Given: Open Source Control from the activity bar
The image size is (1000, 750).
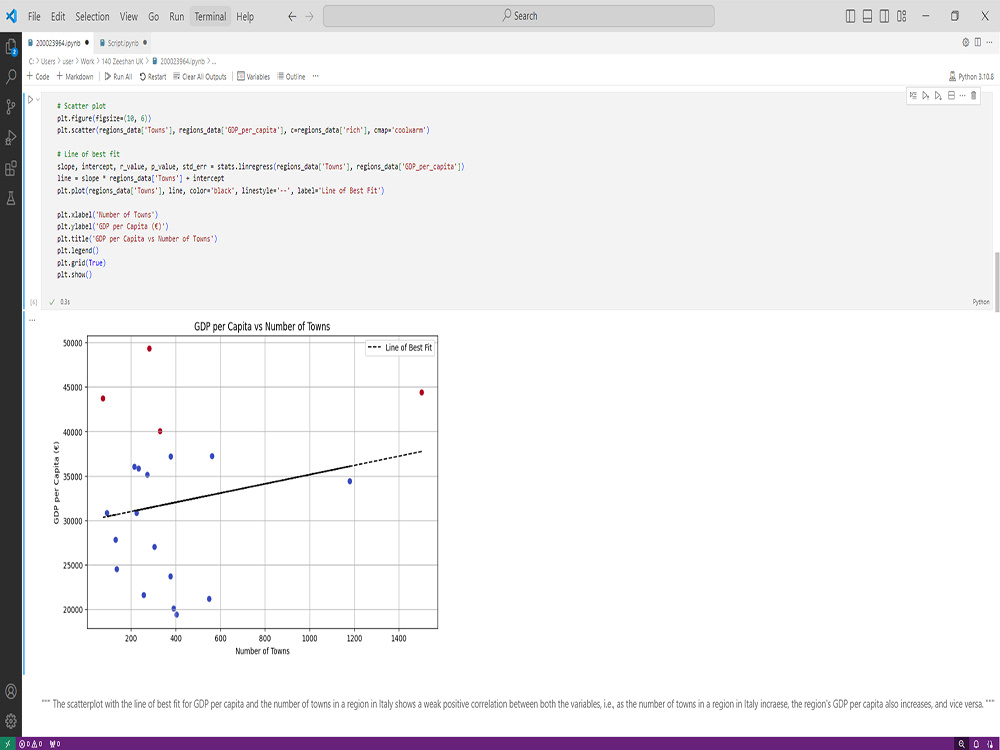Looking at the screenshot, I should 12,104.
